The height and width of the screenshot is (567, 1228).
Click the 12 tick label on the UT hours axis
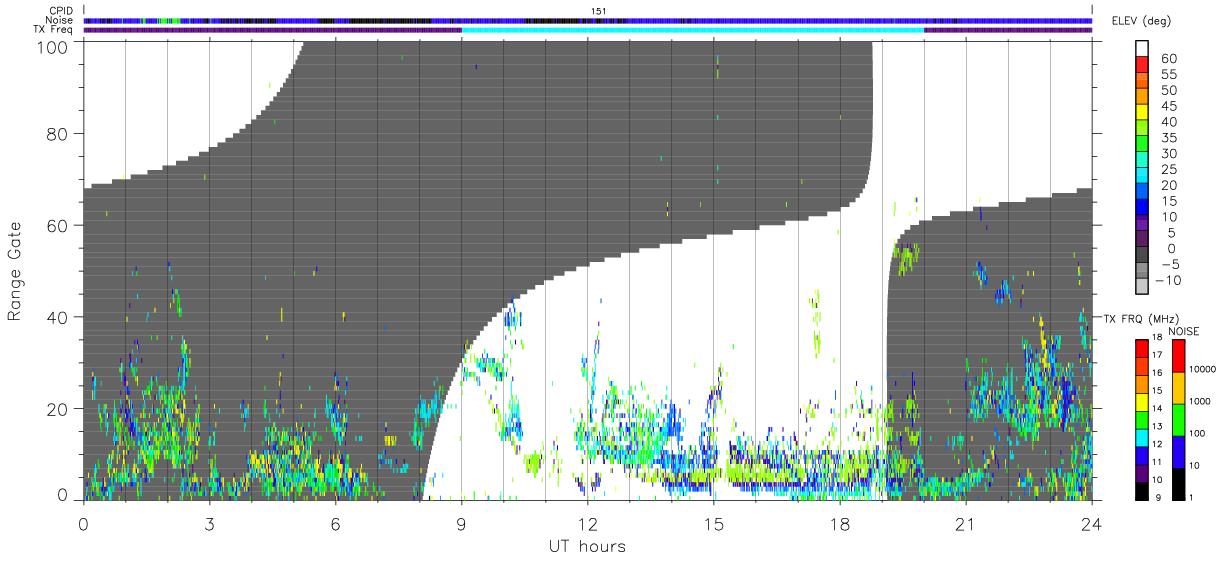click(x=588, y=524)
